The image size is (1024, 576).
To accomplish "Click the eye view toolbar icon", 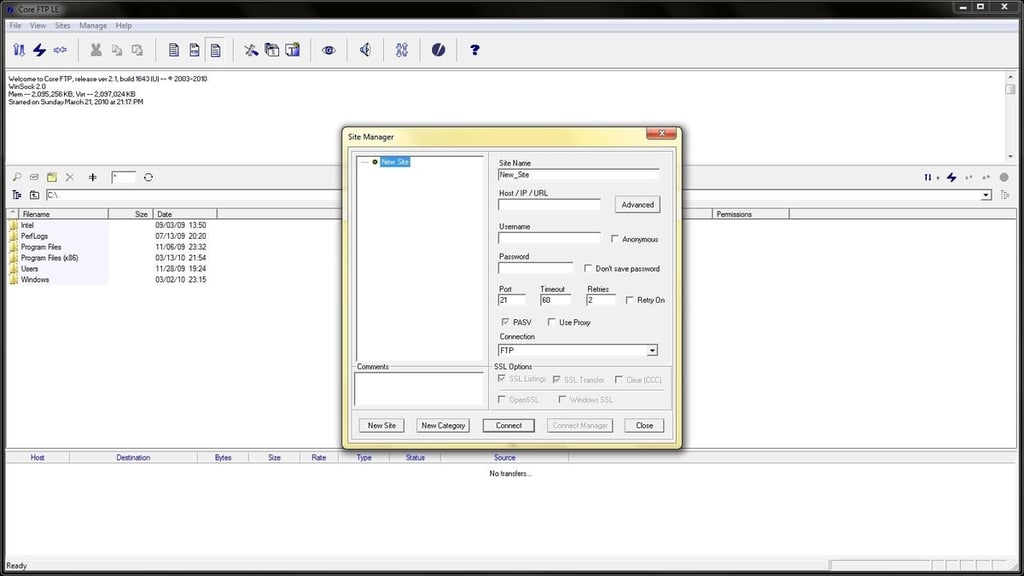I will tap(328, 50).
